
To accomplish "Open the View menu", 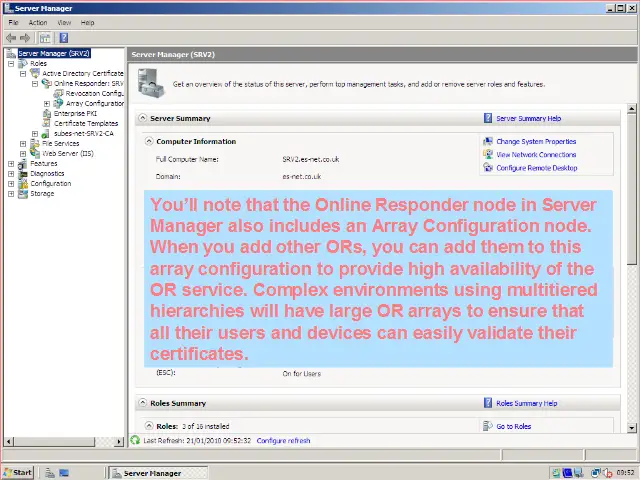I will [64, 22].
